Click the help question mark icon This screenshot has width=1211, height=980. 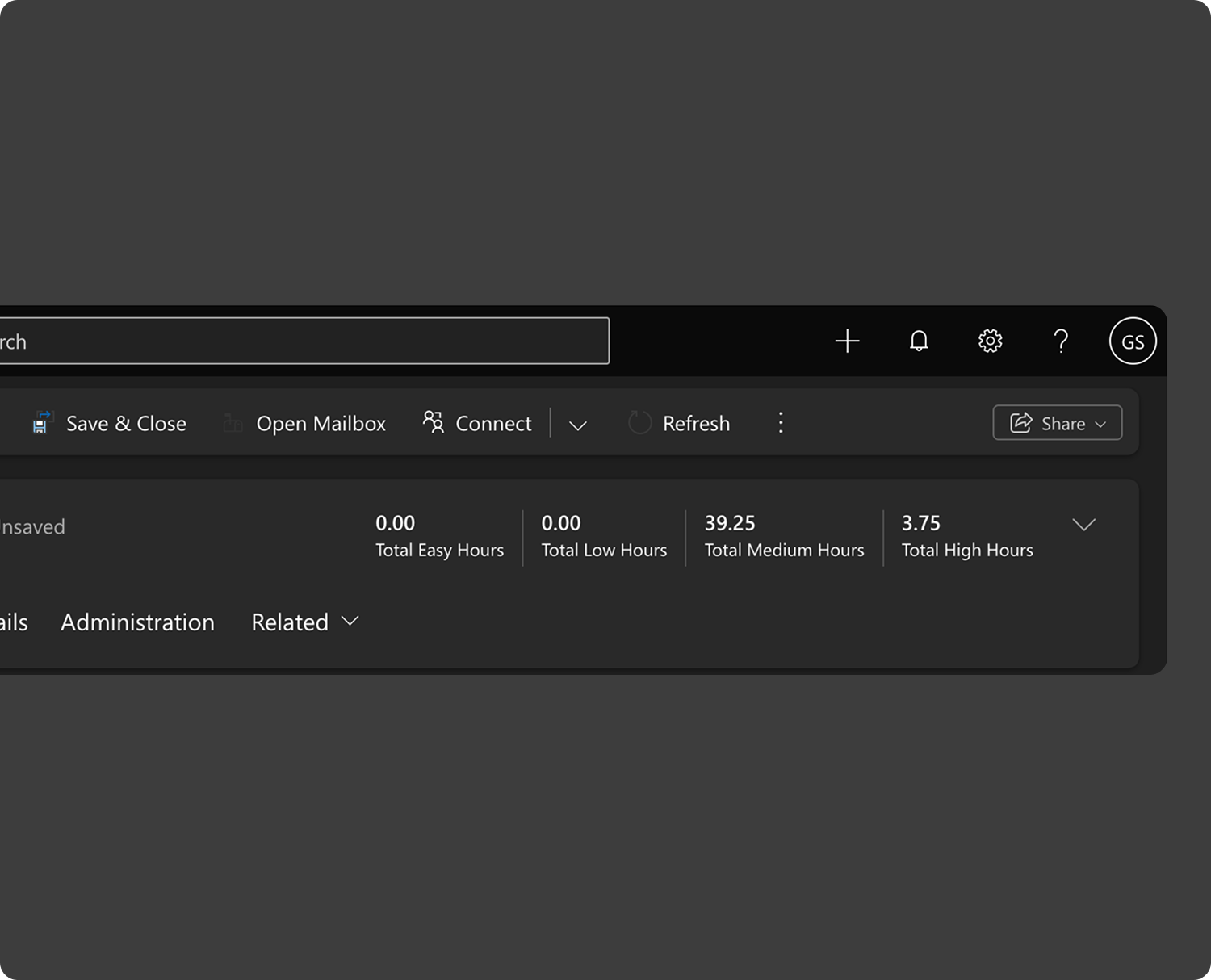coord(1061,341)
